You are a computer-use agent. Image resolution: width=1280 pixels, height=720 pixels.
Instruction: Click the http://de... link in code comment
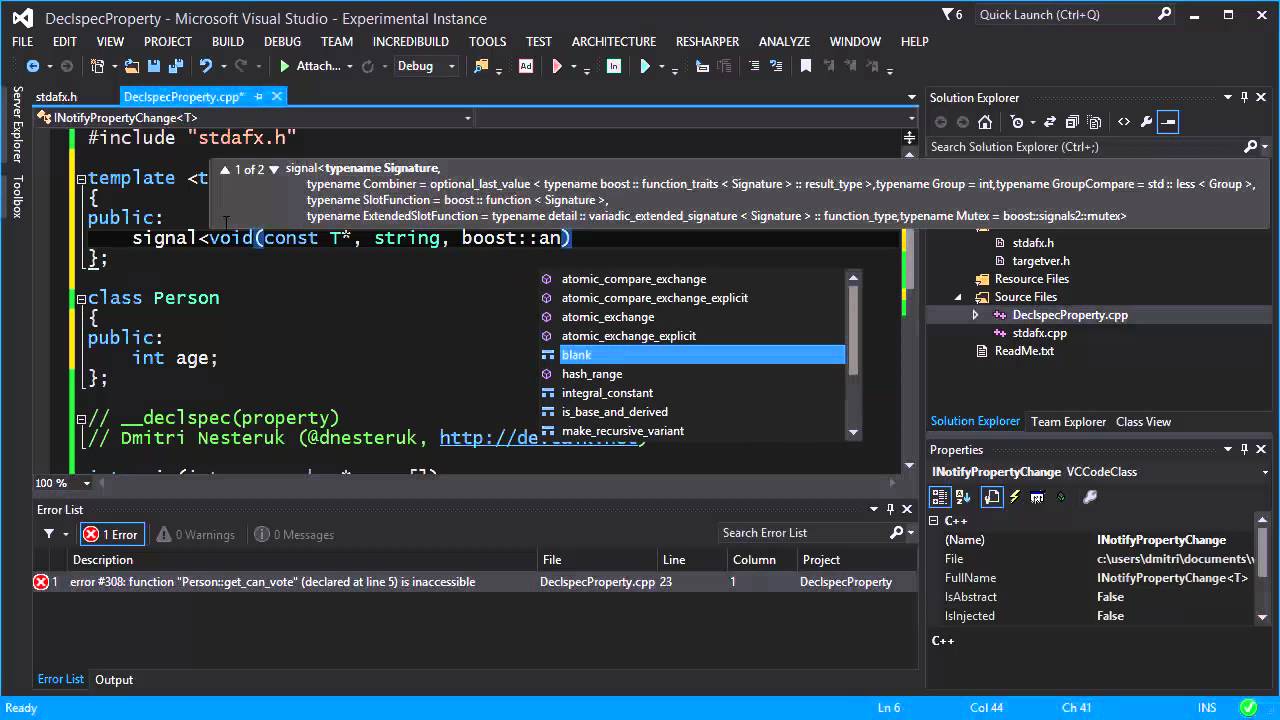[538, 438]
